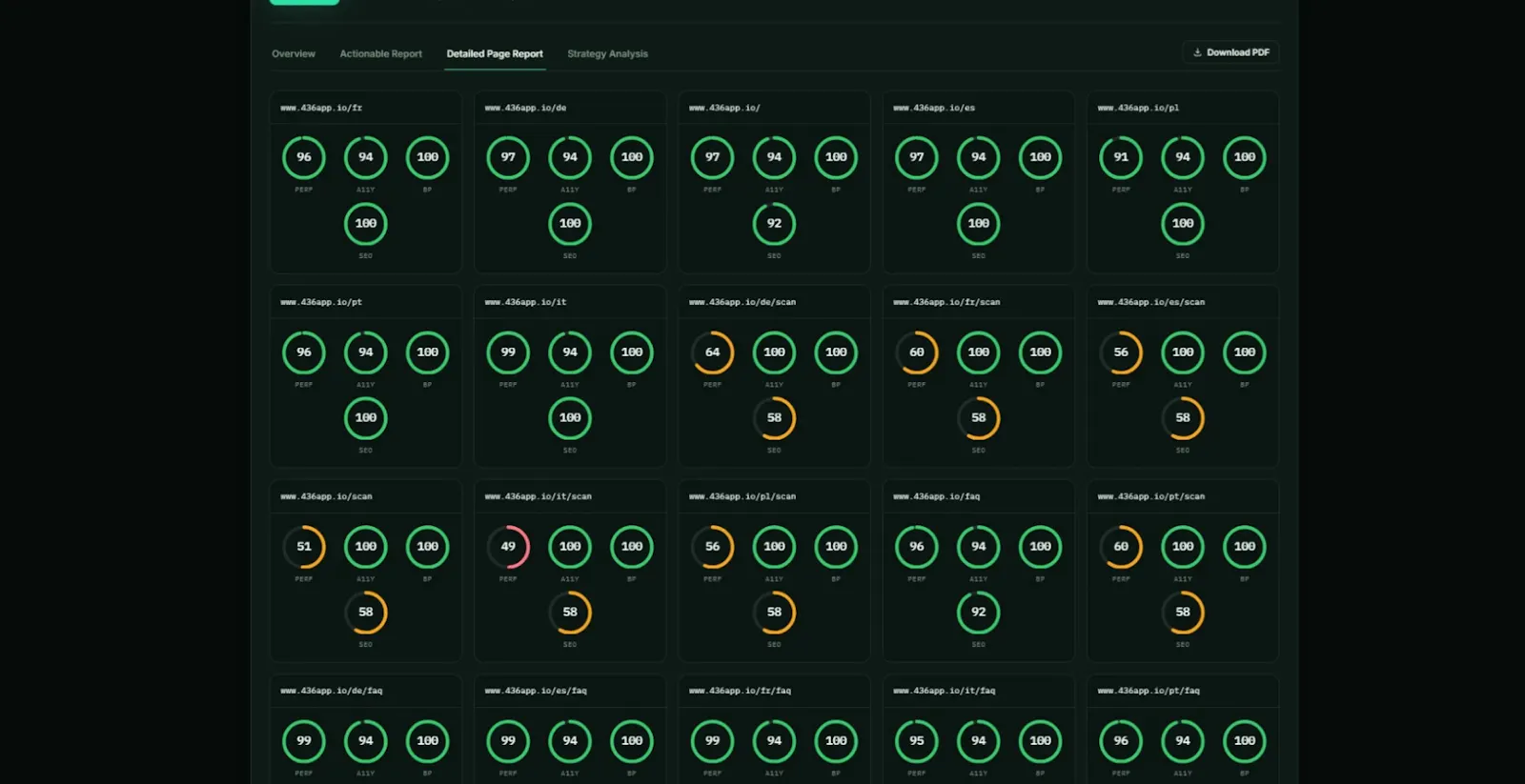Click the www.436app.io/pl/scan card title

(742, 496)
